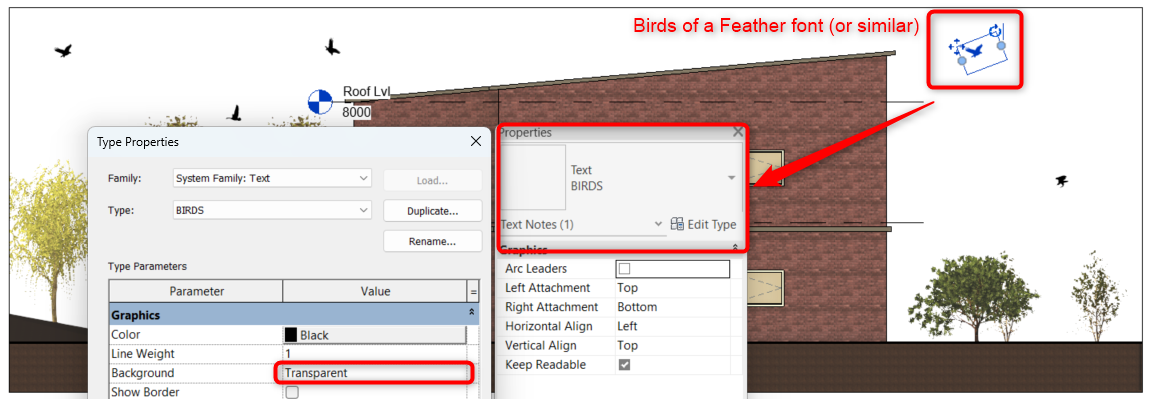Click the equals column header button

coord(473,291)
